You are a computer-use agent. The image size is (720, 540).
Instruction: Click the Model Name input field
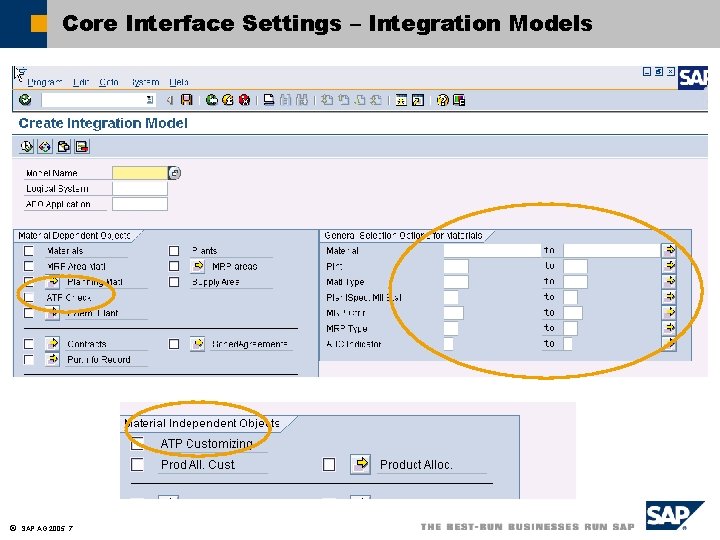(140, 173)
